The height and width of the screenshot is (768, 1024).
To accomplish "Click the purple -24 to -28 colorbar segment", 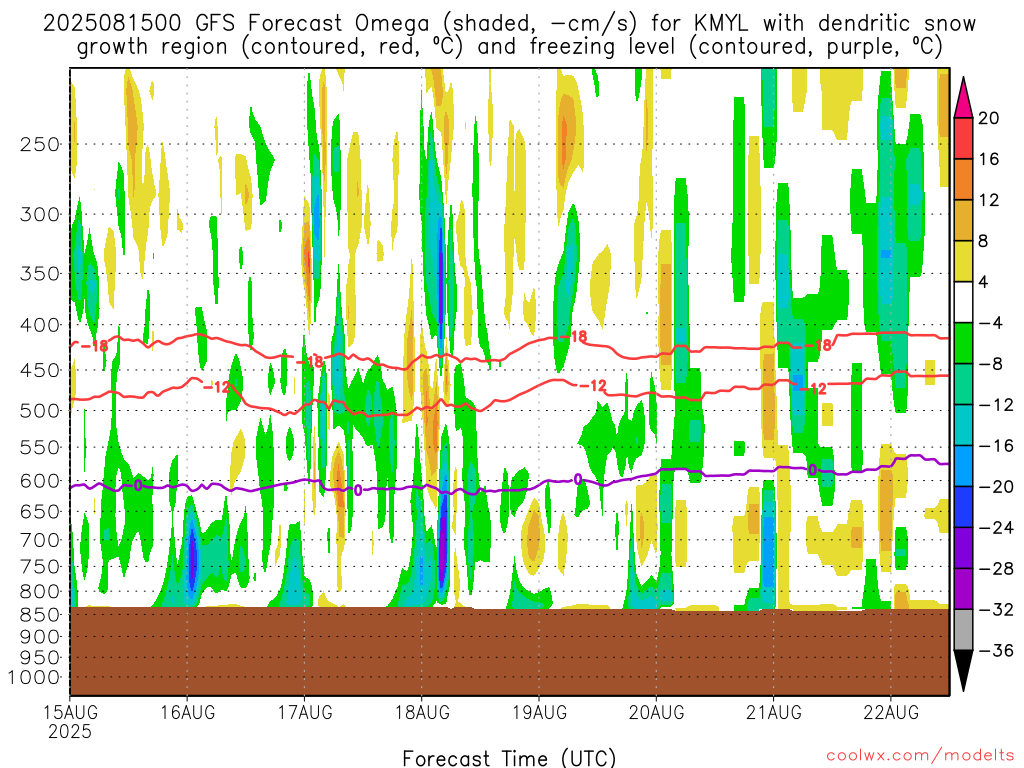I will [x=963, y=548].
